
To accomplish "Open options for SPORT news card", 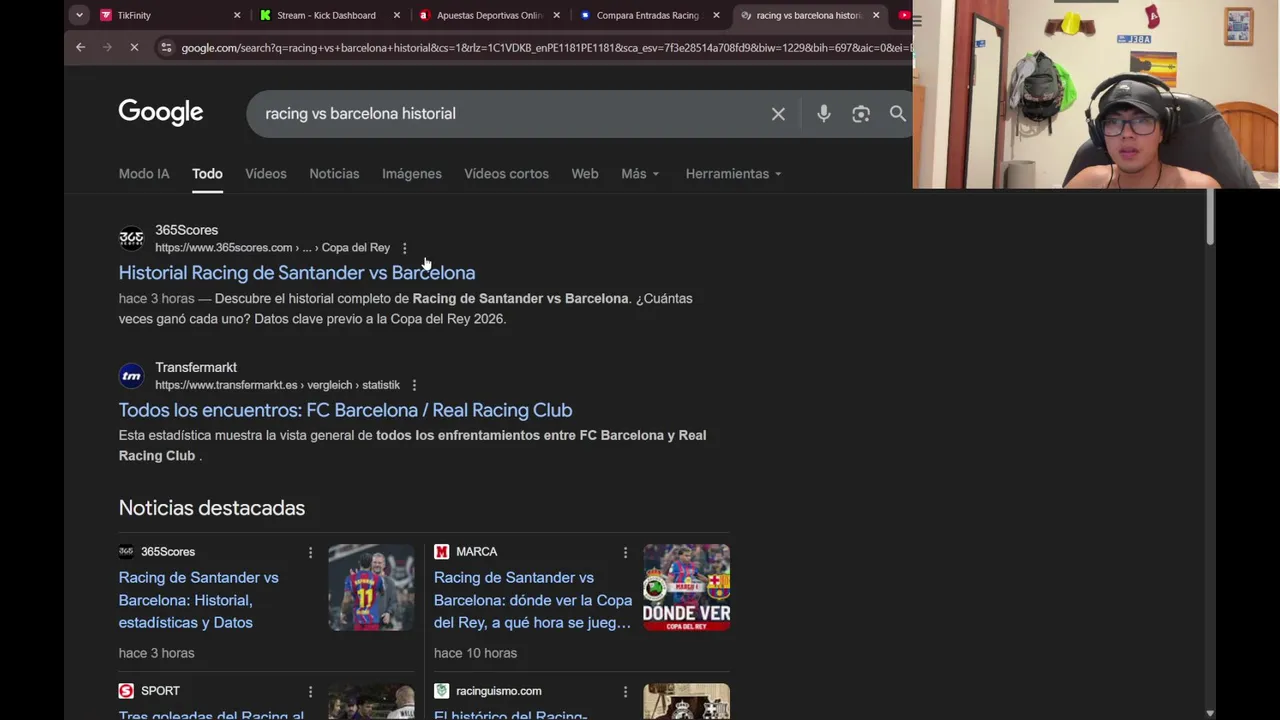I will point(310,691).
